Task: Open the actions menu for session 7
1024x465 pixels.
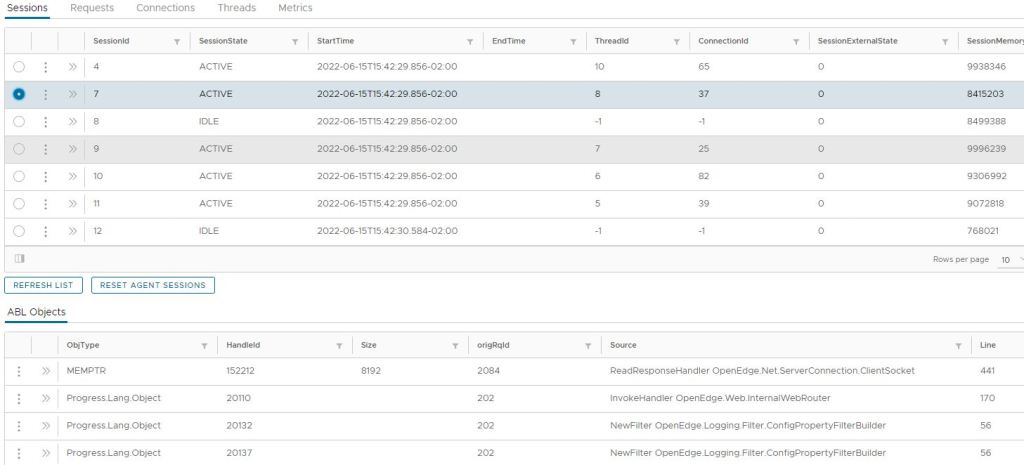Action: [x=45, y=94]
